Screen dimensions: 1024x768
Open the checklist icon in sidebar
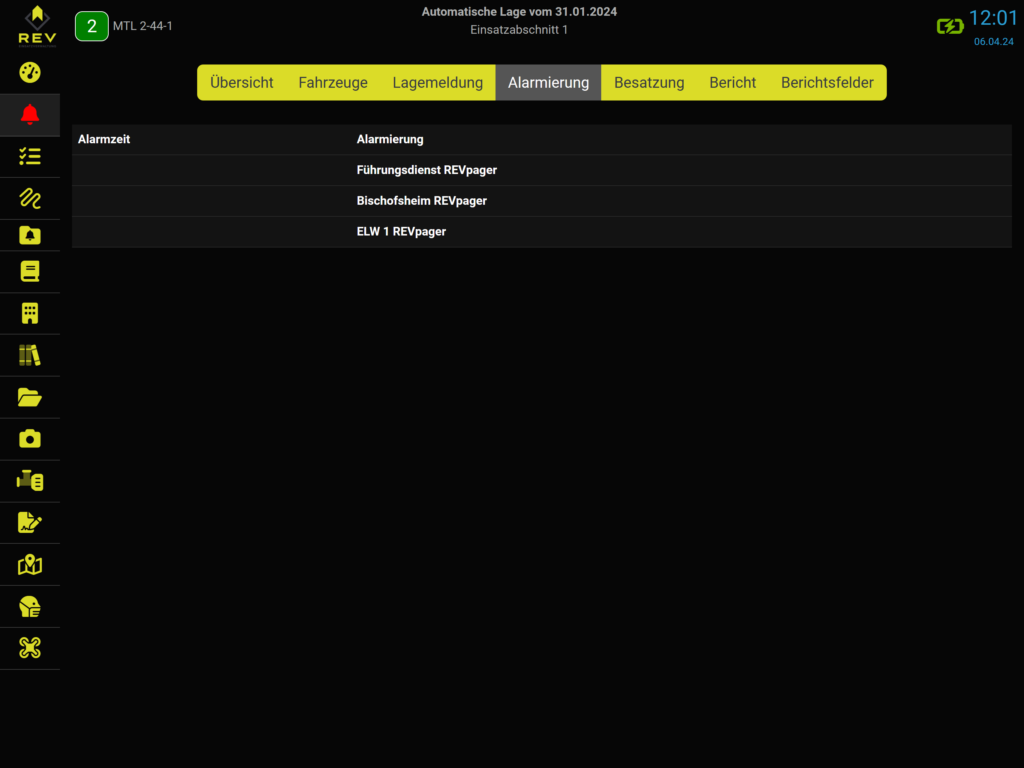click(30, 156)
